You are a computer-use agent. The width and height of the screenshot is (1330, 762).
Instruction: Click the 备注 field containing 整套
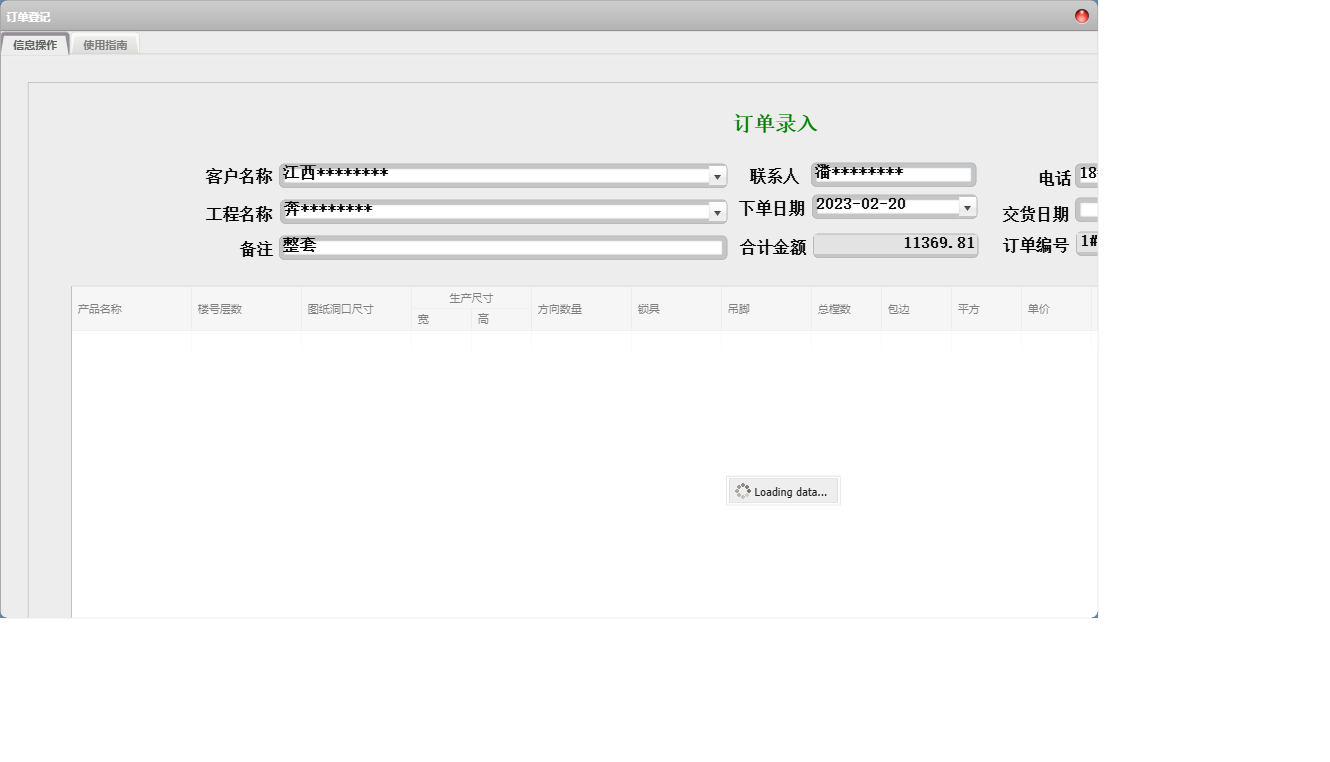[x=500, y=245]
